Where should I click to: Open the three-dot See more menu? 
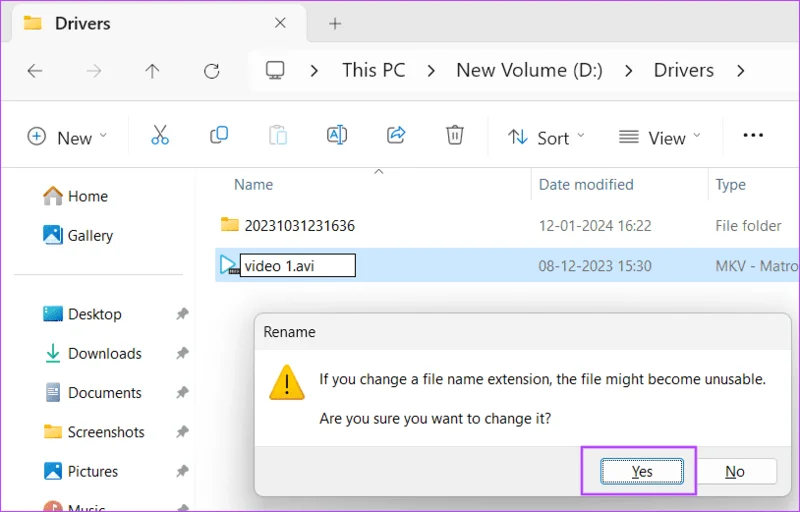tap(753, 135)
